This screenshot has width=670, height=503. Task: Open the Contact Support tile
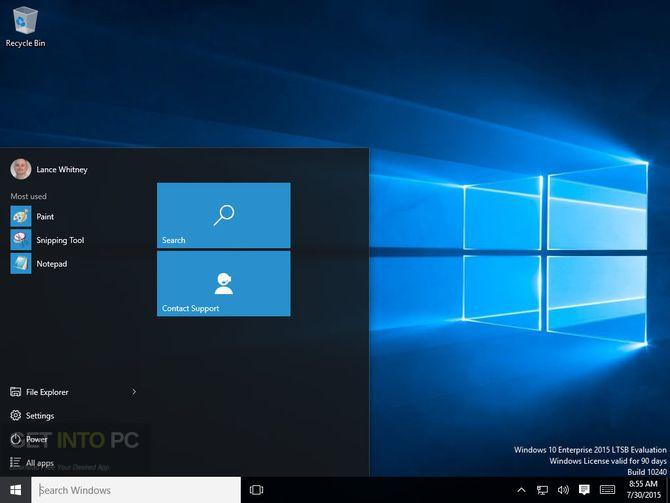click(x=223, y=284)
